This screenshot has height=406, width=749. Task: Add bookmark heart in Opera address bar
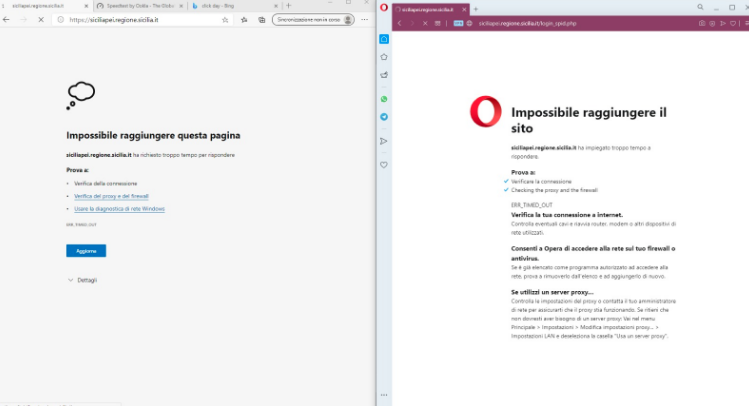pos(733,23)
